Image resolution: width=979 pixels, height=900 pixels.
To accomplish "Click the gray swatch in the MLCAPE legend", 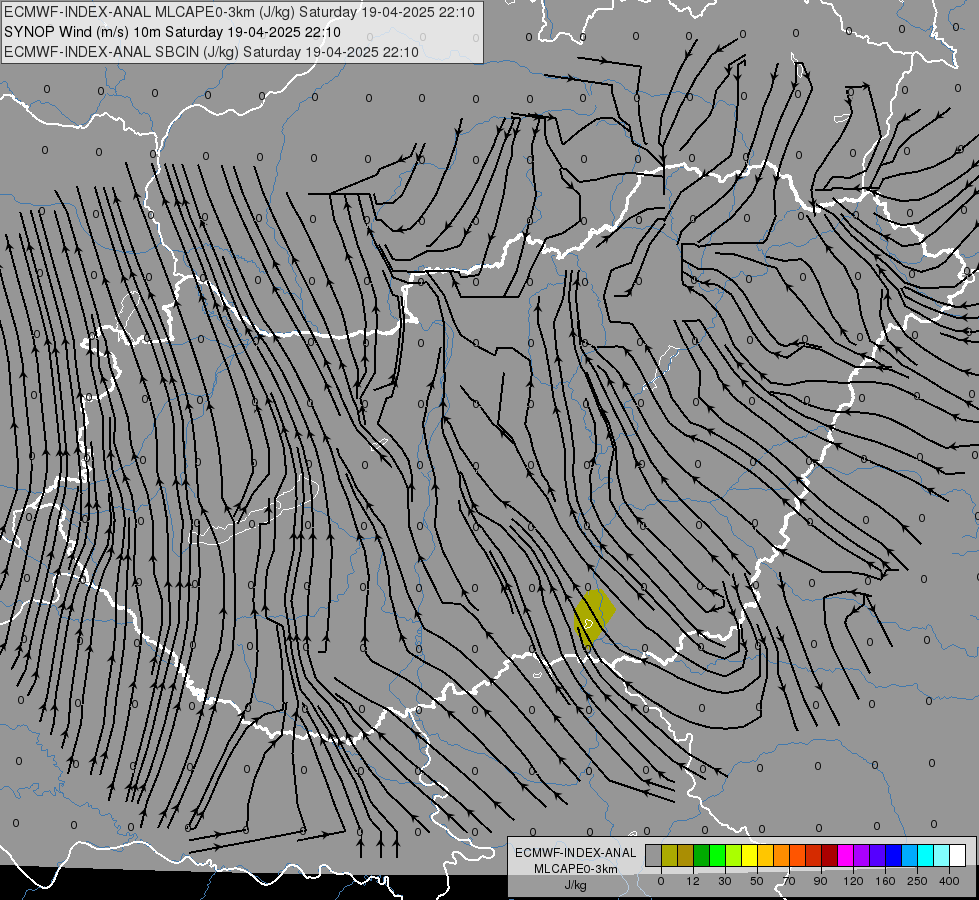I will 654,855.
